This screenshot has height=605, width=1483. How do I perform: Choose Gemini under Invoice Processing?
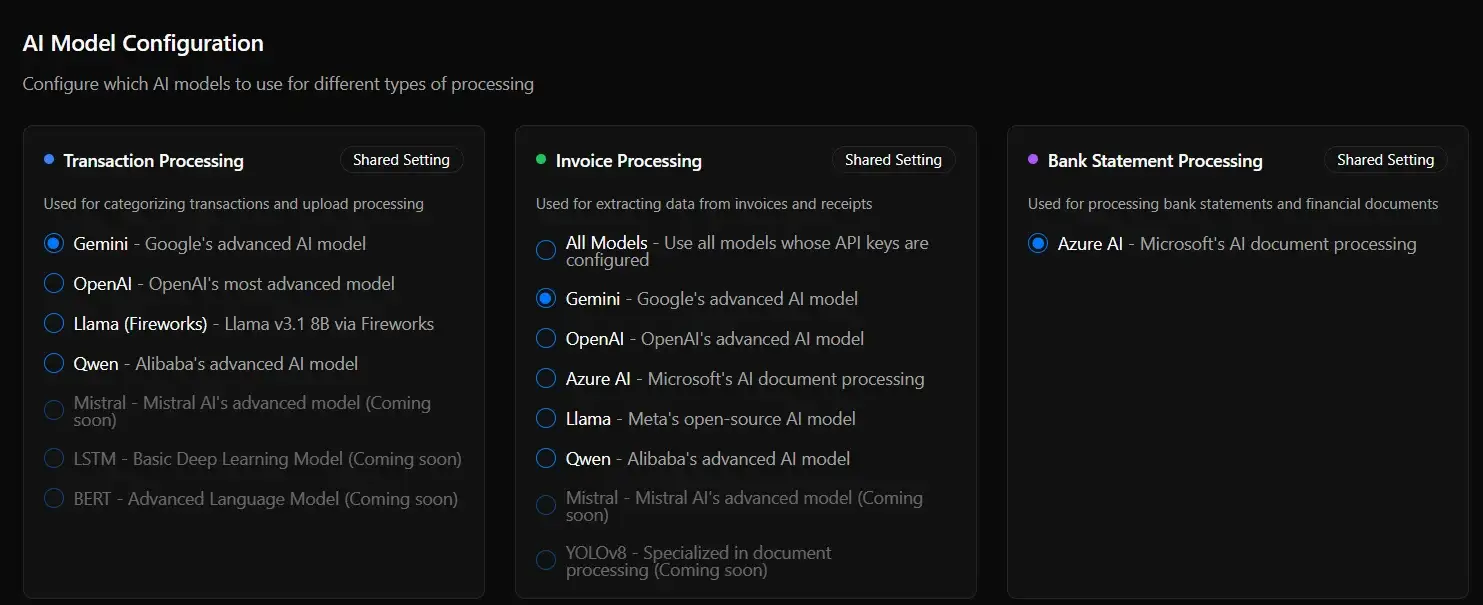(546, 298)
